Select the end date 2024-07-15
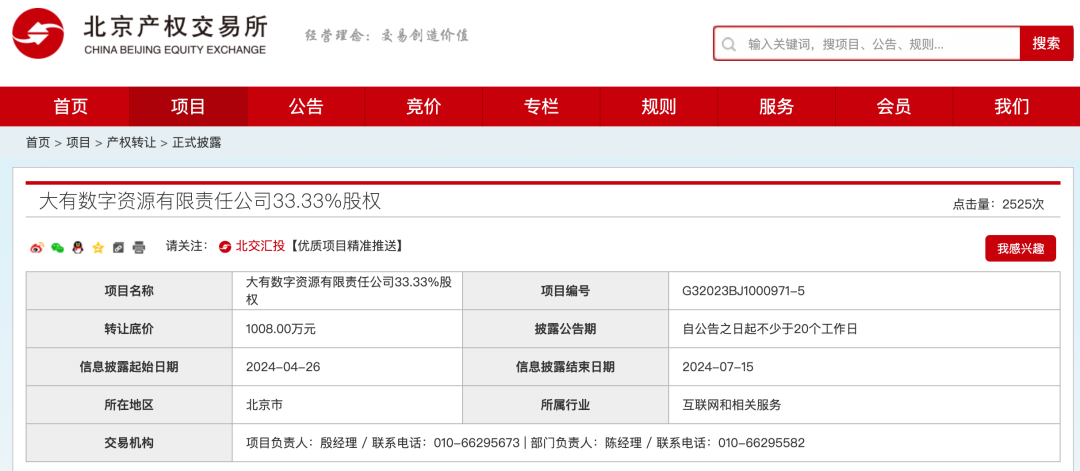 (718, 367)
